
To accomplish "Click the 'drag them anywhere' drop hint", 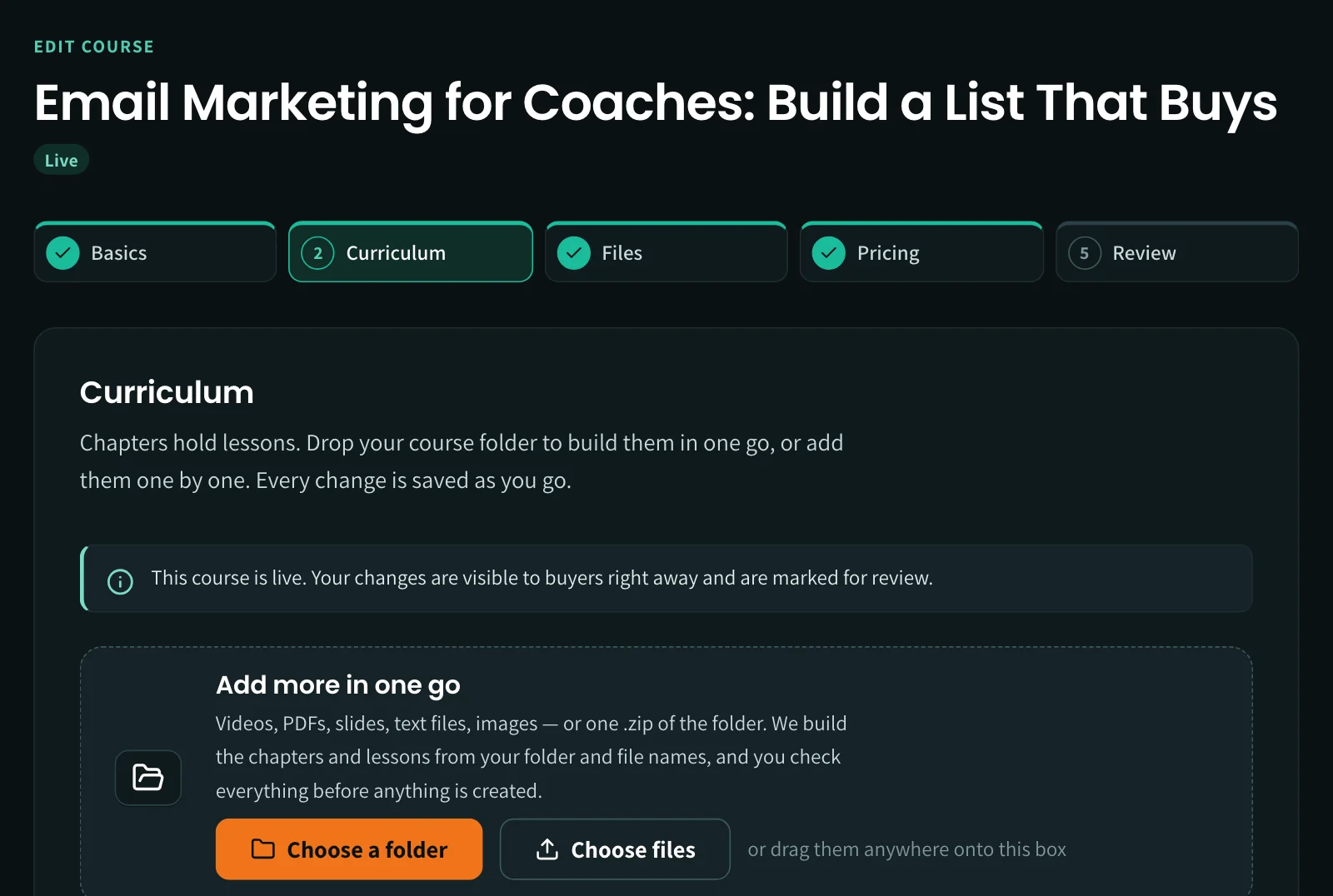I will tap(907, 849).
